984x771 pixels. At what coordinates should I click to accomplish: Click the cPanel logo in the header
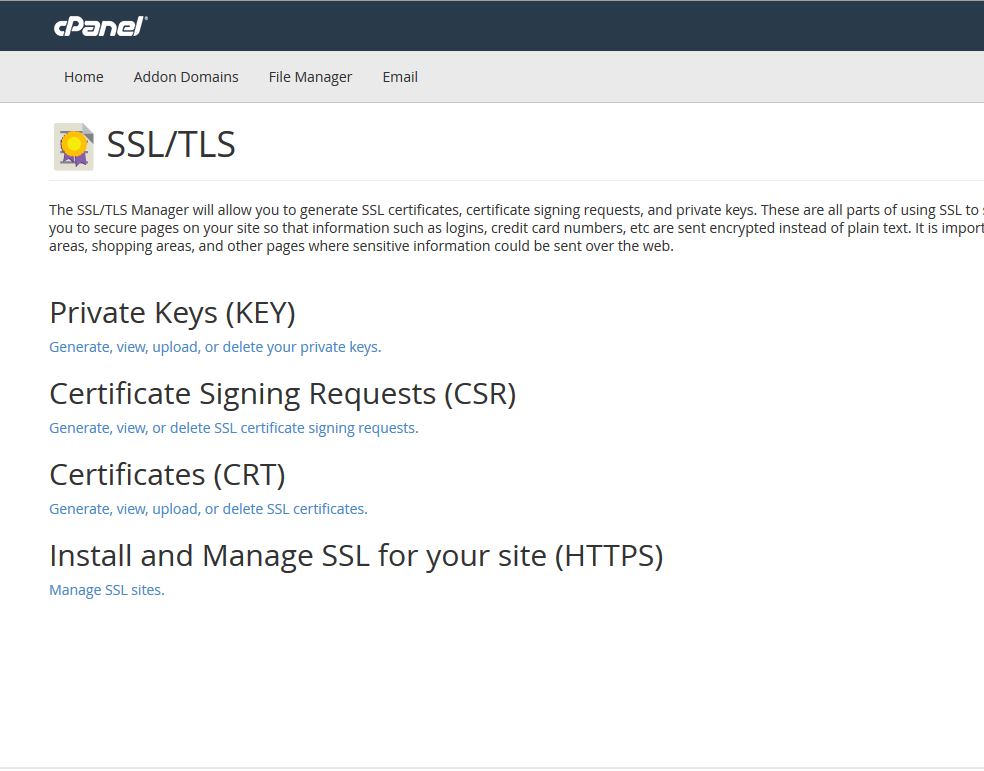[98, 26]
